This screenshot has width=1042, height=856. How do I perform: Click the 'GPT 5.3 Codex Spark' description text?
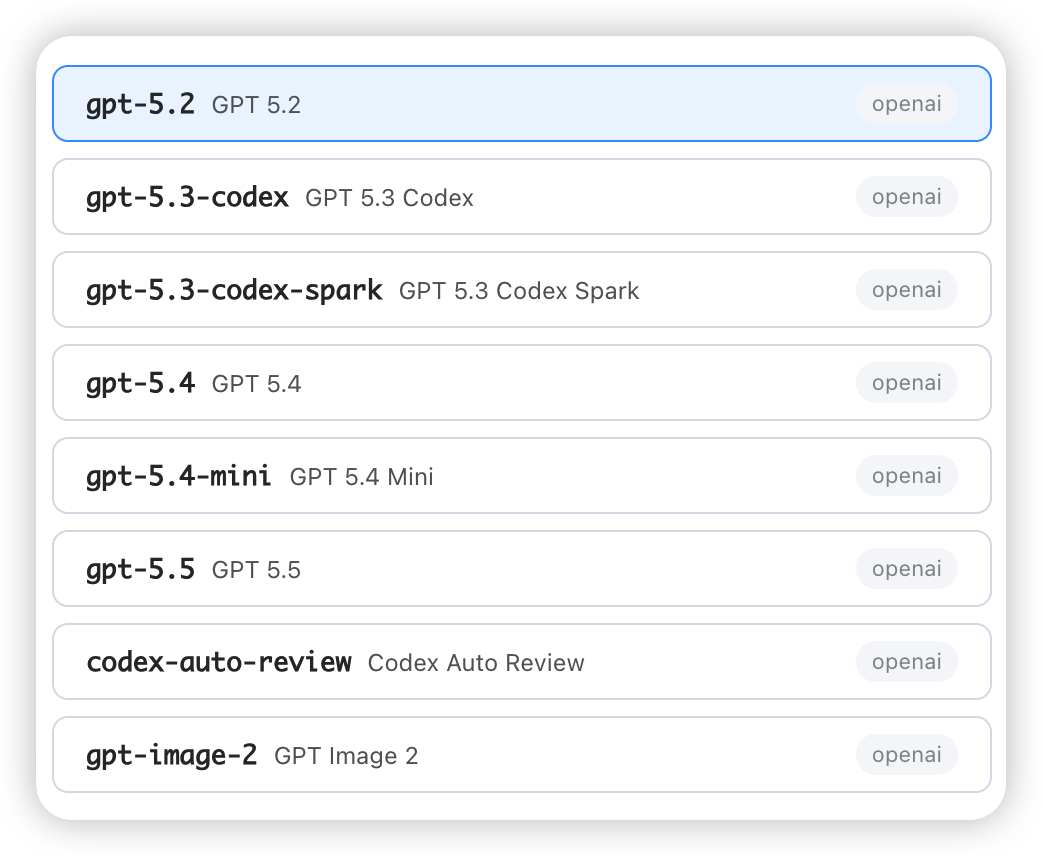[x=519, y=291]
